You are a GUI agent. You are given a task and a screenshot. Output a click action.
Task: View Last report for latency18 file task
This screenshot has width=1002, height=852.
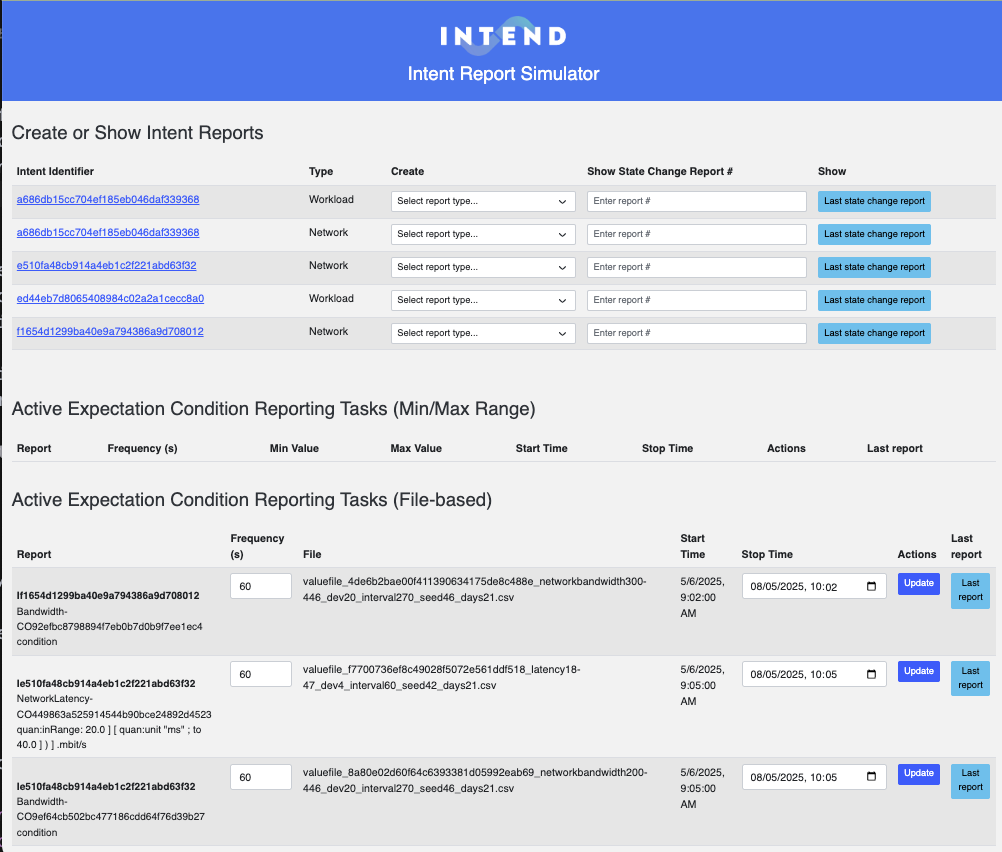[970, 678]
